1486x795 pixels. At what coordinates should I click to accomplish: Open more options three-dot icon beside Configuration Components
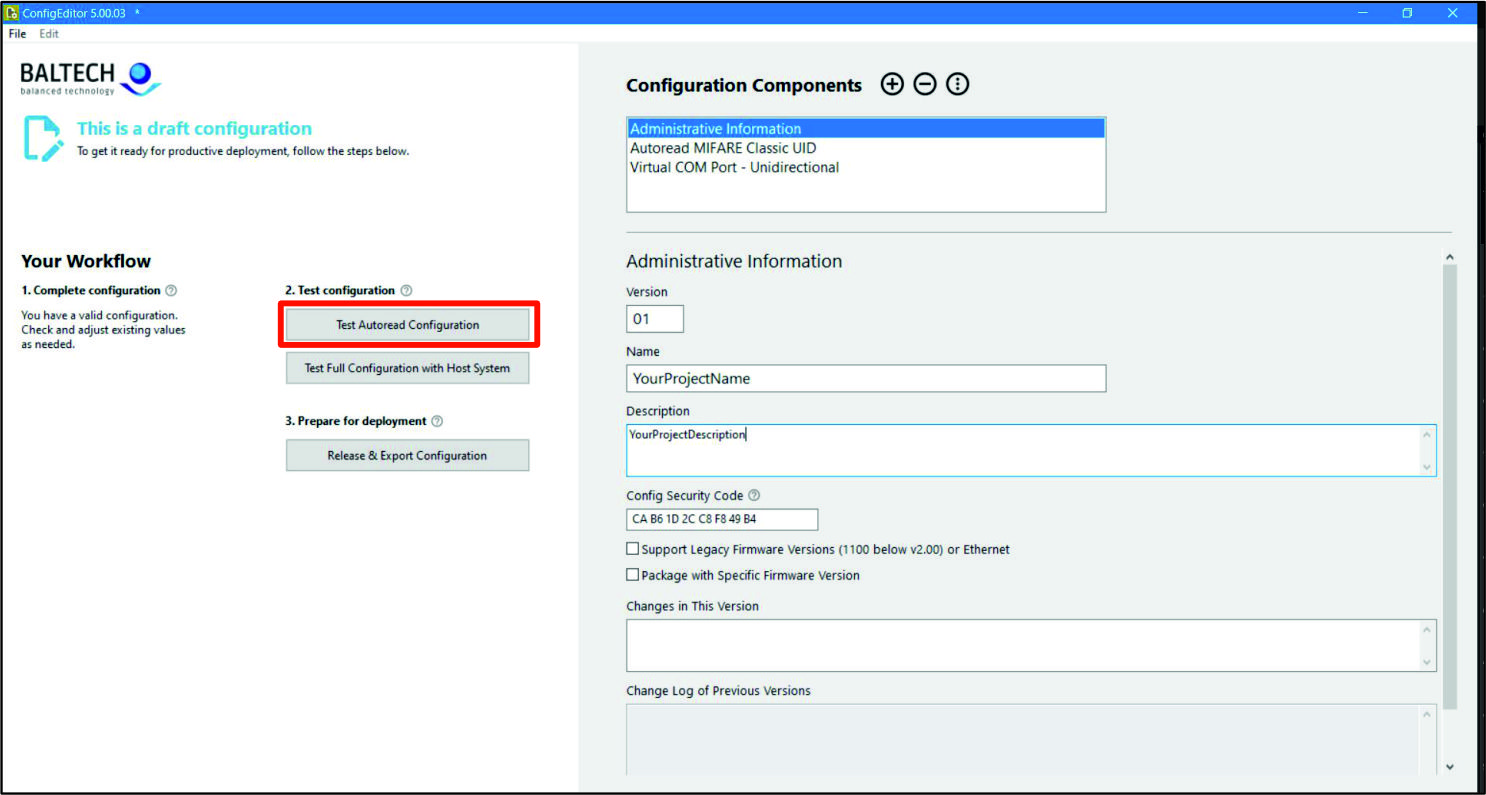[958, 85]
